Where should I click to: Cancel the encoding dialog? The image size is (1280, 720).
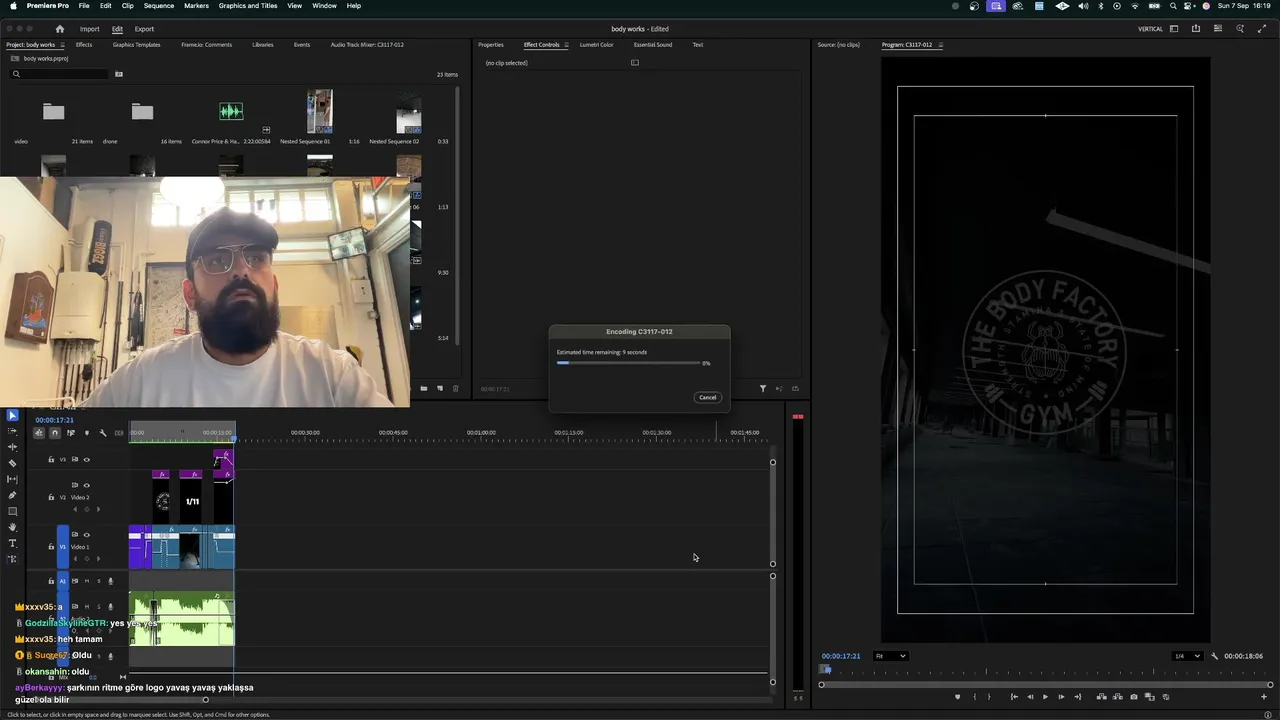tap(707, 397)
